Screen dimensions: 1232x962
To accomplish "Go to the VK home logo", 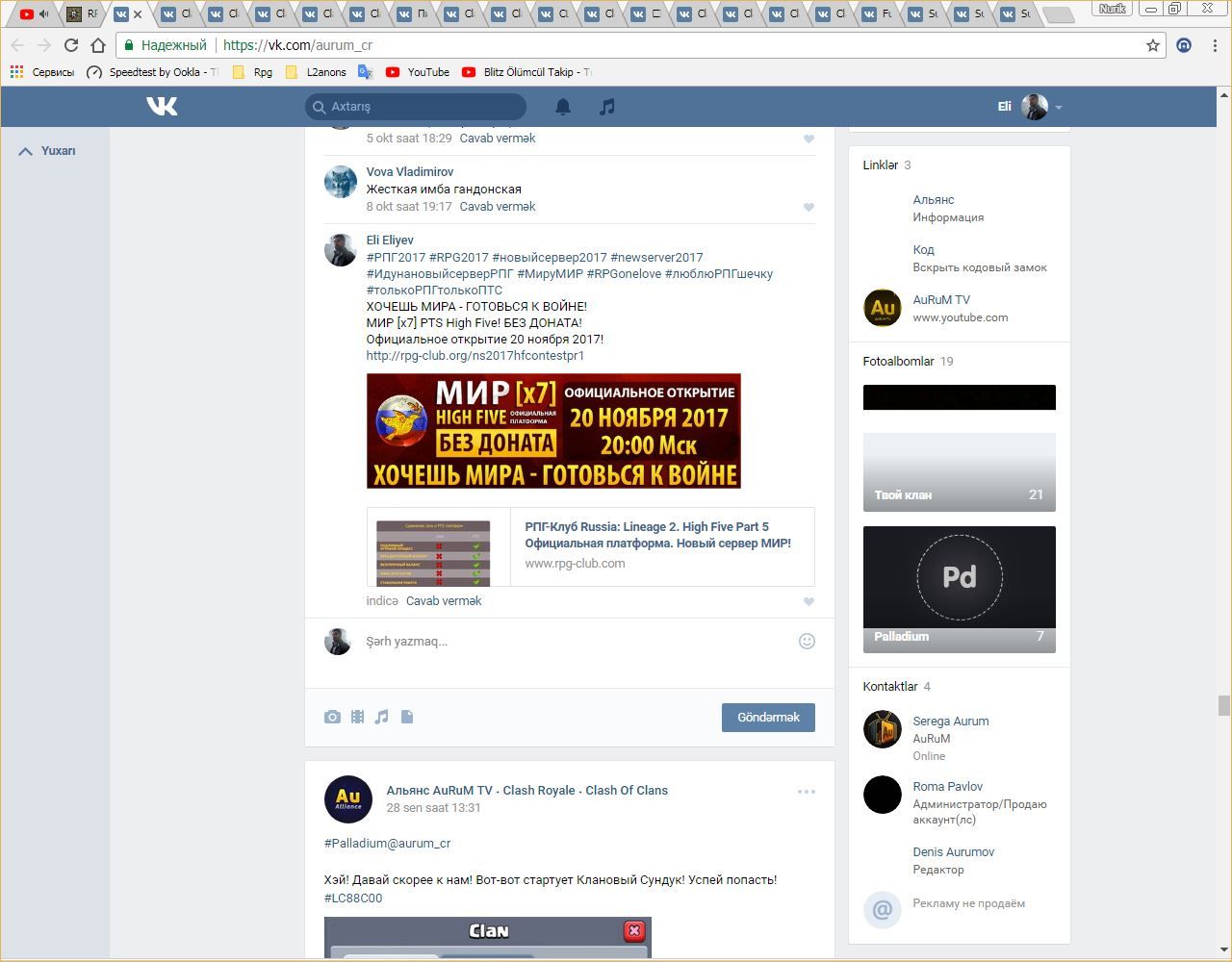I will point(162,106).
